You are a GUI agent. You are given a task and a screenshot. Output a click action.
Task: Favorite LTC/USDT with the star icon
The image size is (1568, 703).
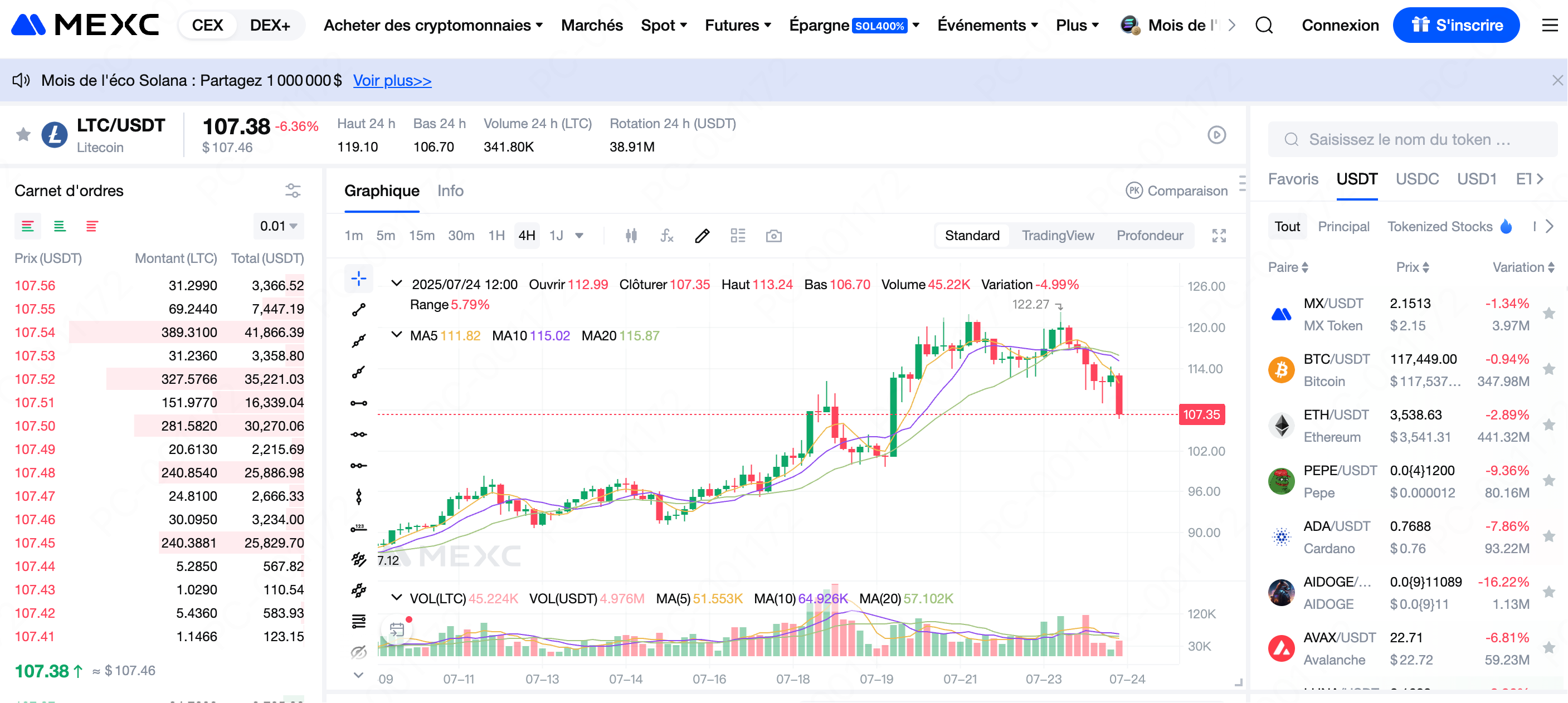pos(23,134)
